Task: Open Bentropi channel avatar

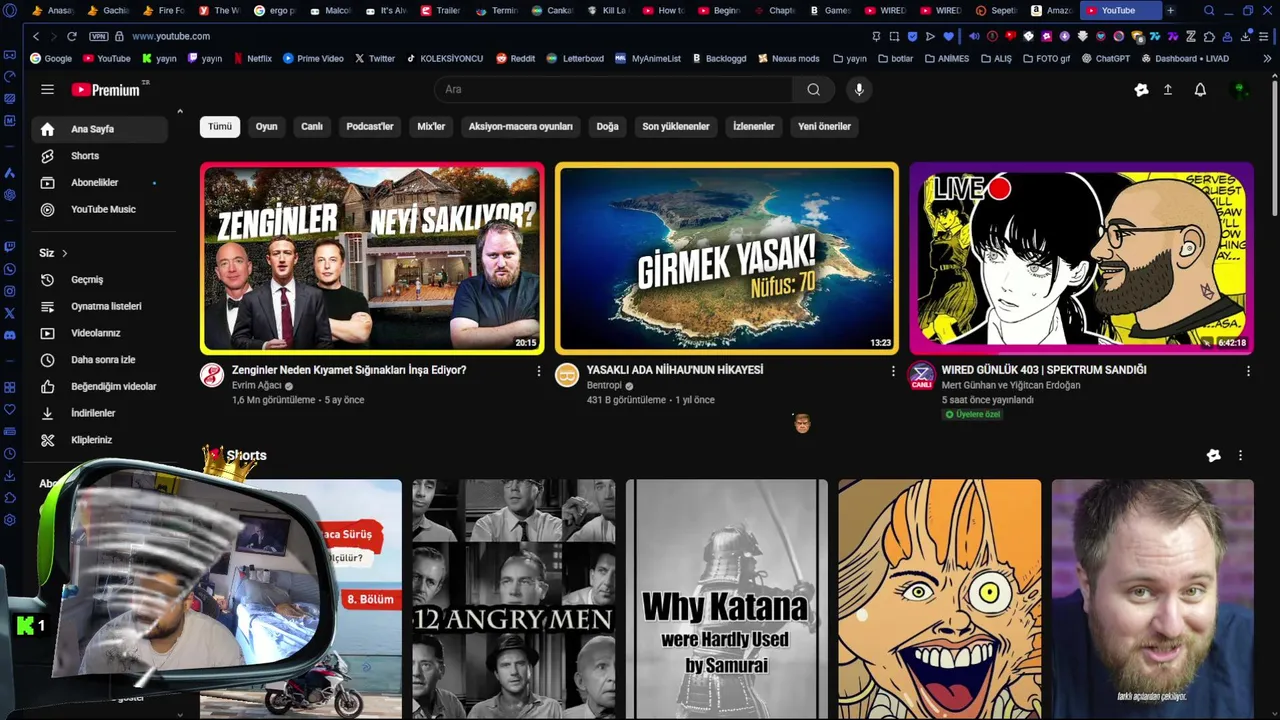Action: click(567, 375)
